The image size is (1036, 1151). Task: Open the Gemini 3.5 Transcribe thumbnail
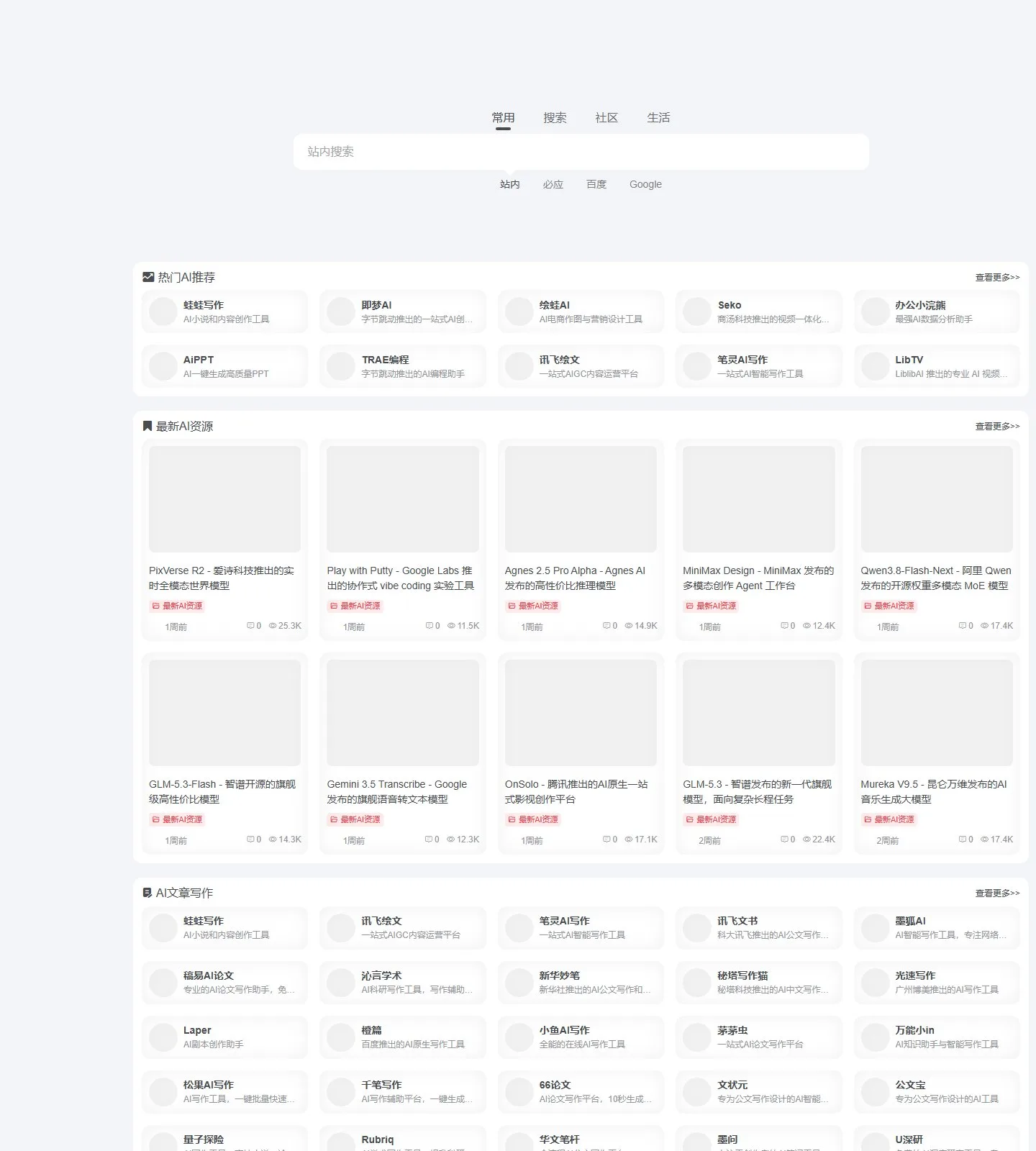click(x=403, y=713)
